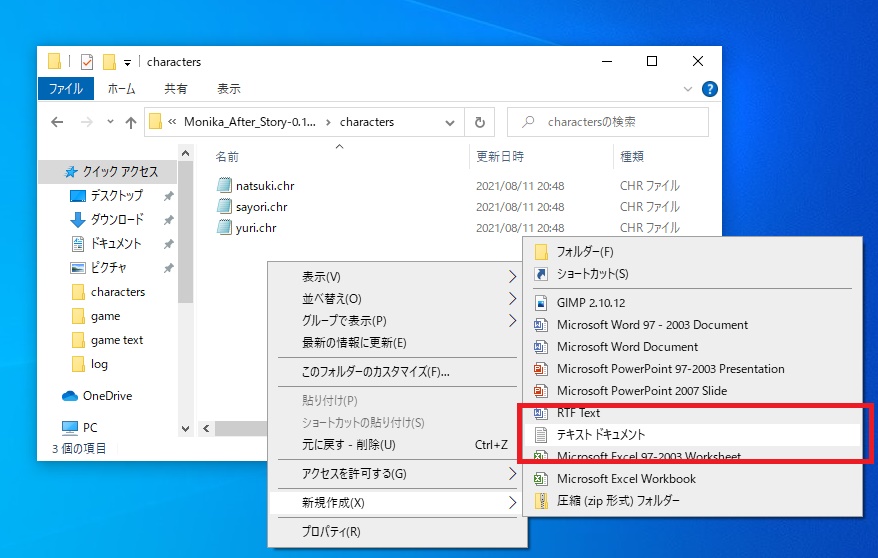Switch to the ホーム ribbon tab
878x558 pixels.
click(122, 88)
